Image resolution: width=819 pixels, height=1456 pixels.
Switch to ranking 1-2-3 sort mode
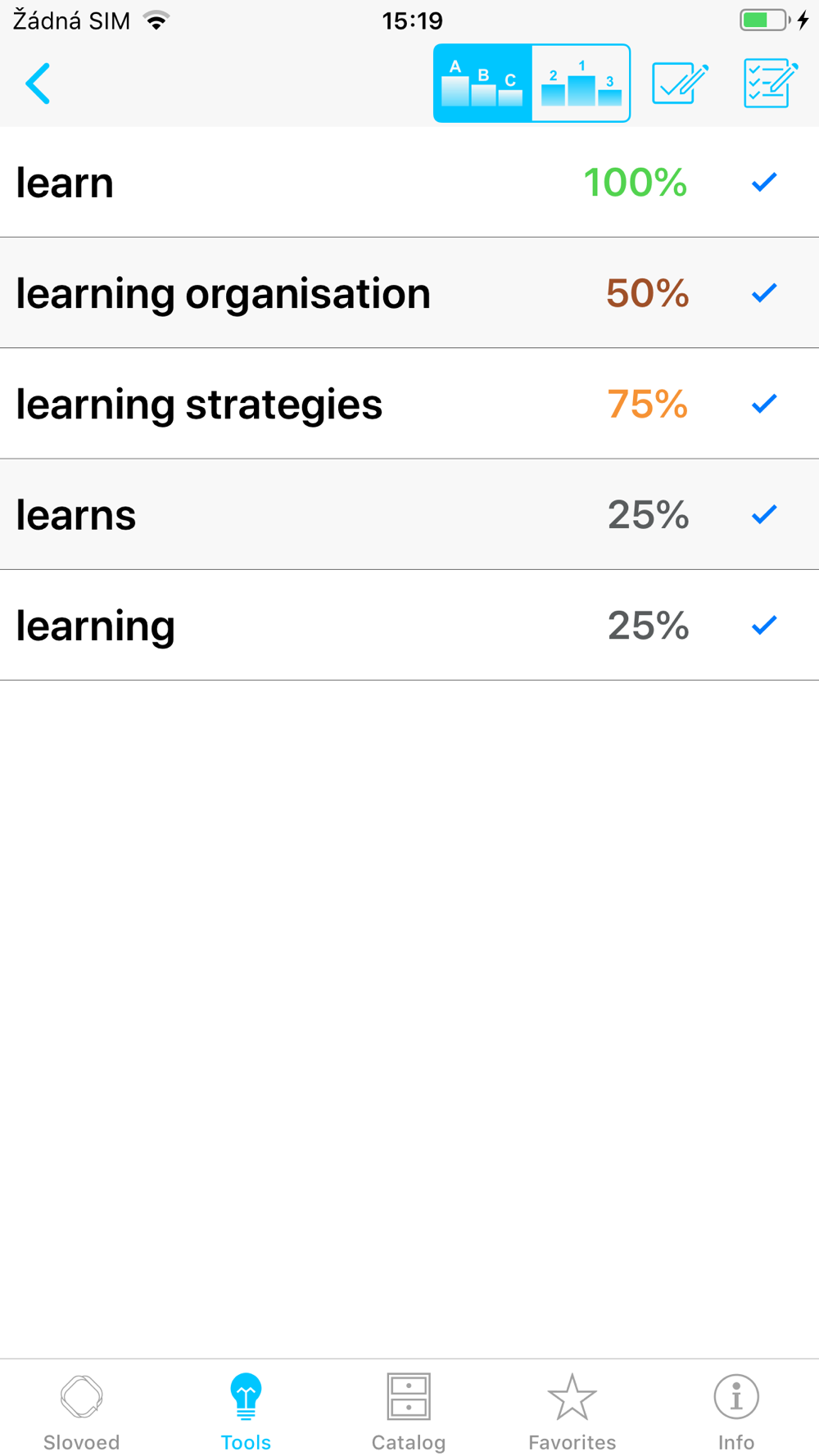(581, 84)
